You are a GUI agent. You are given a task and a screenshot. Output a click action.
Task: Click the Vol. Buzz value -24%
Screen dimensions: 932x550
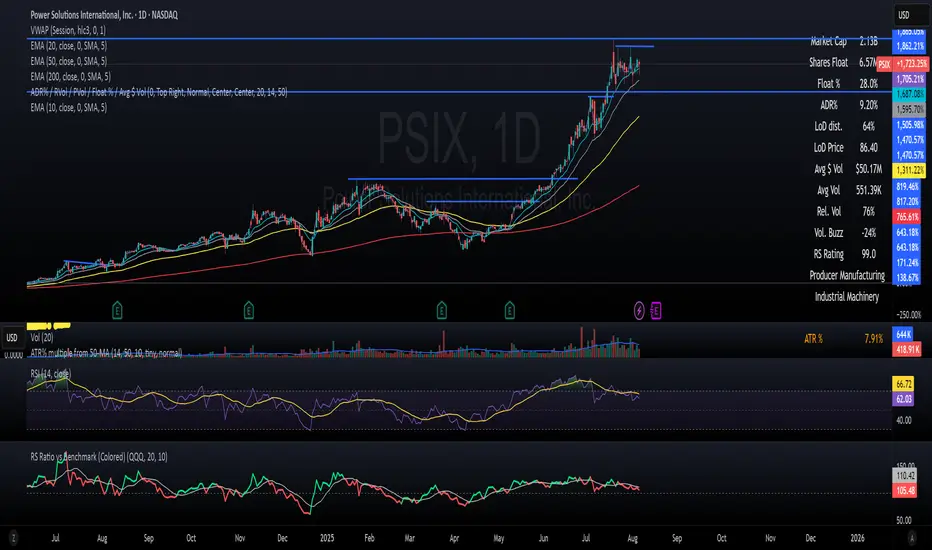pos(868,233)
